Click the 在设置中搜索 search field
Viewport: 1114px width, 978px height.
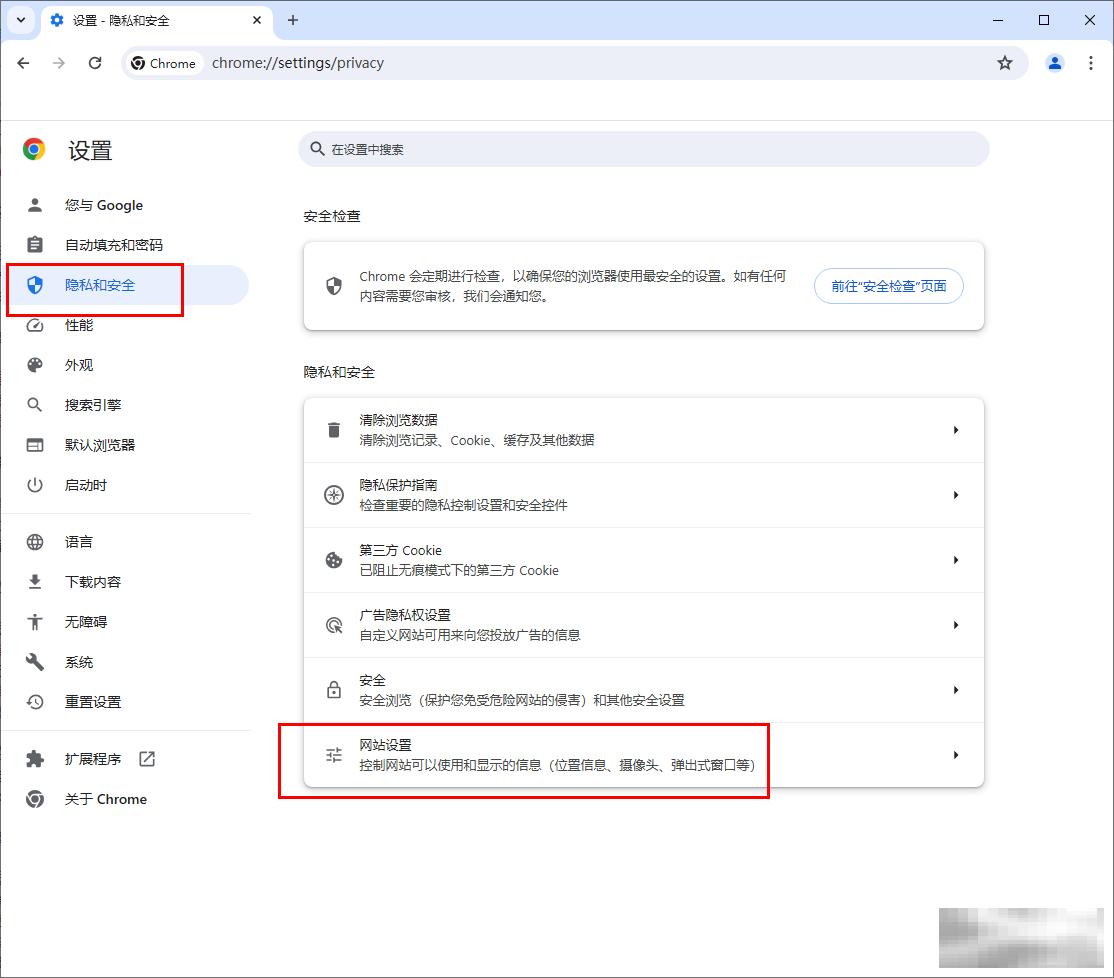[643, 149]
